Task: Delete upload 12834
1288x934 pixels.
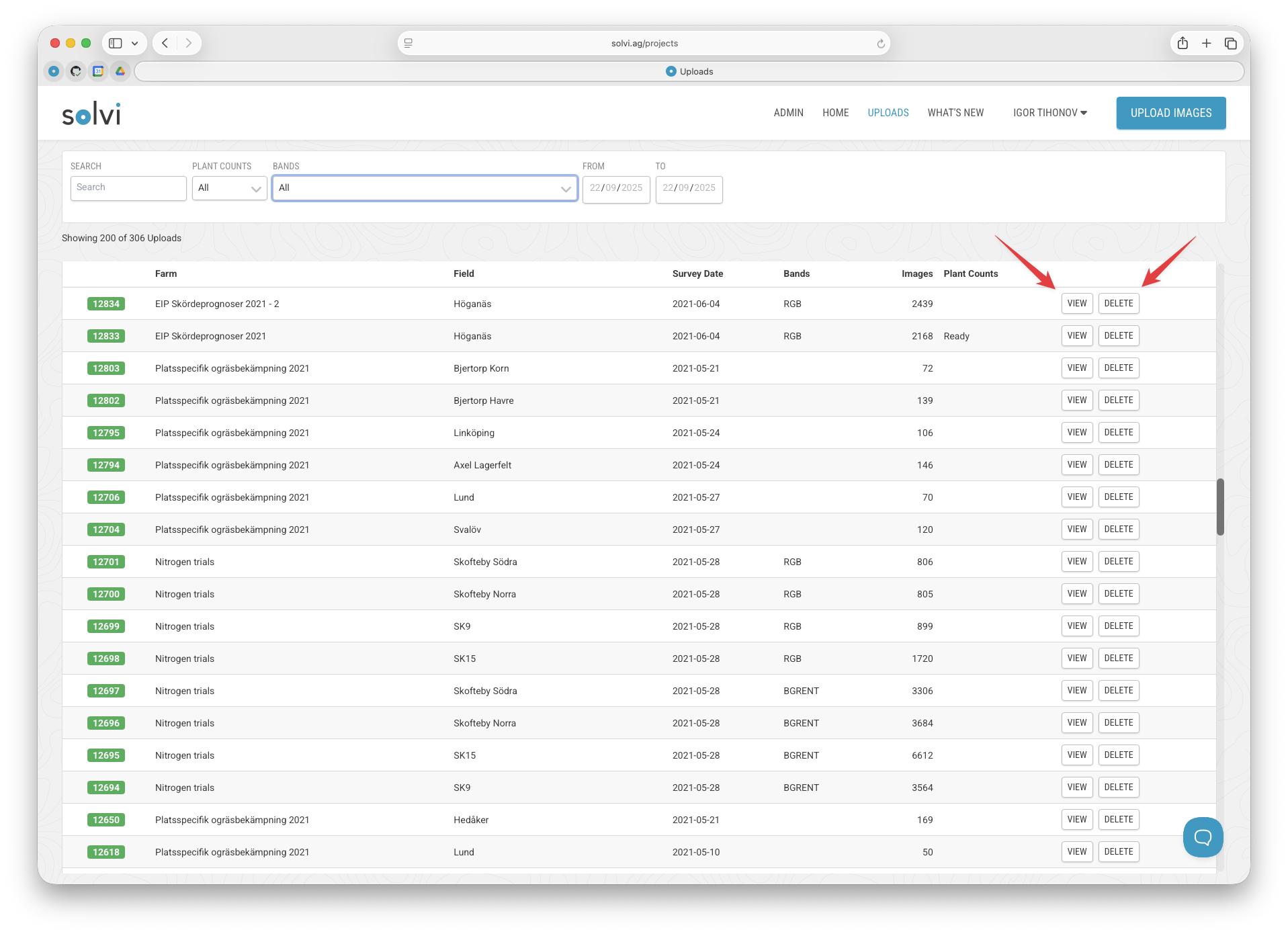Action: tap(1118, 304)
